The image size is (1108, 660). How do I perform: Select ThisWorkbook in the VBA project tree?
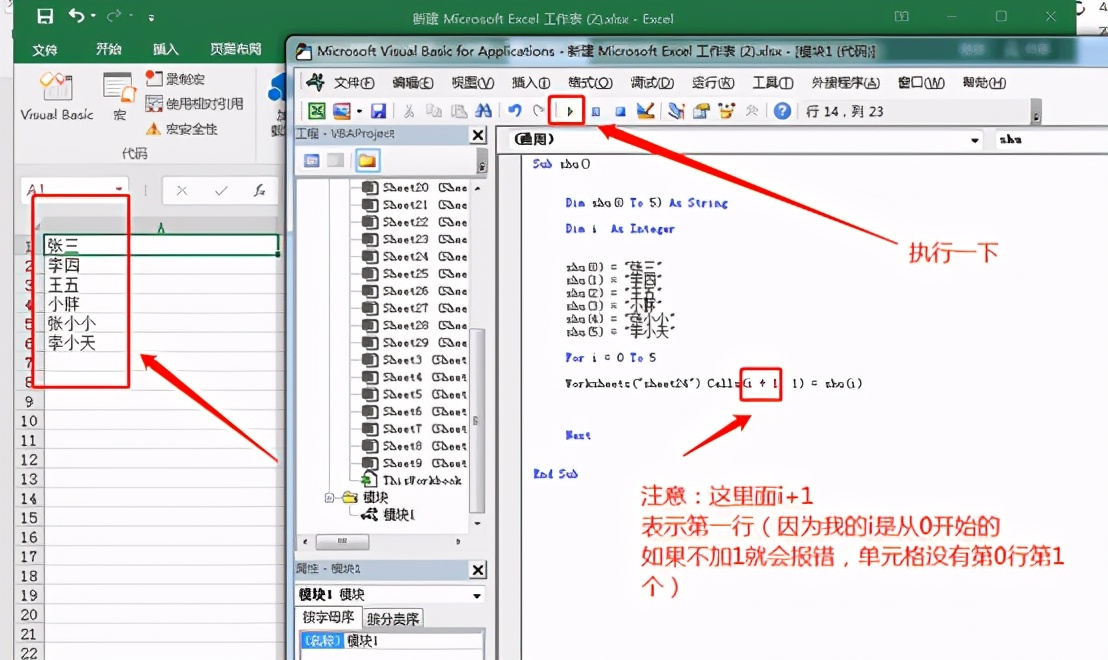coord(412,481)
